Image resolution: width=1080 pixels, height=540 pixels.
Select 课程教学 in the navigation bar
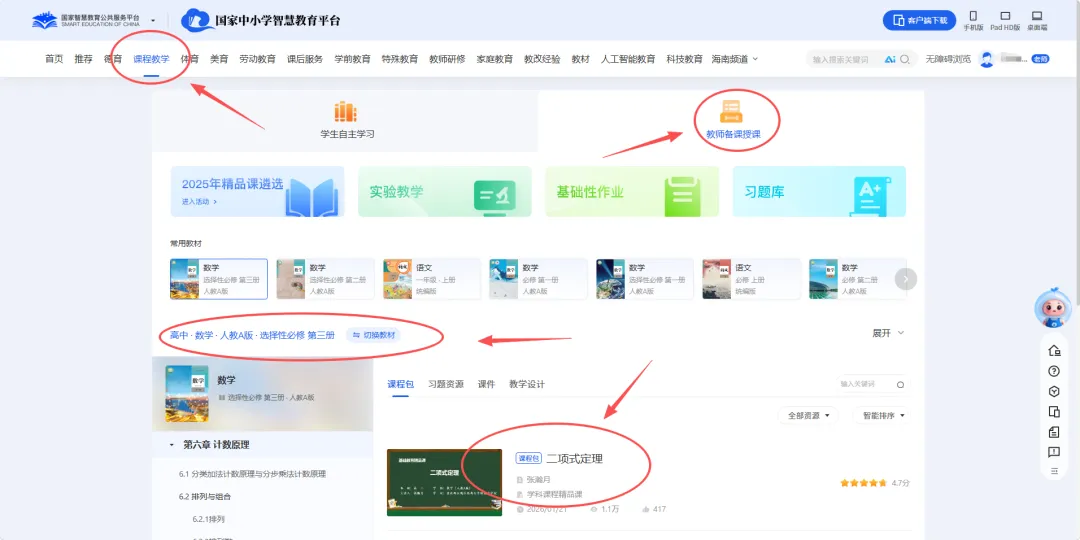pos(151,59)
